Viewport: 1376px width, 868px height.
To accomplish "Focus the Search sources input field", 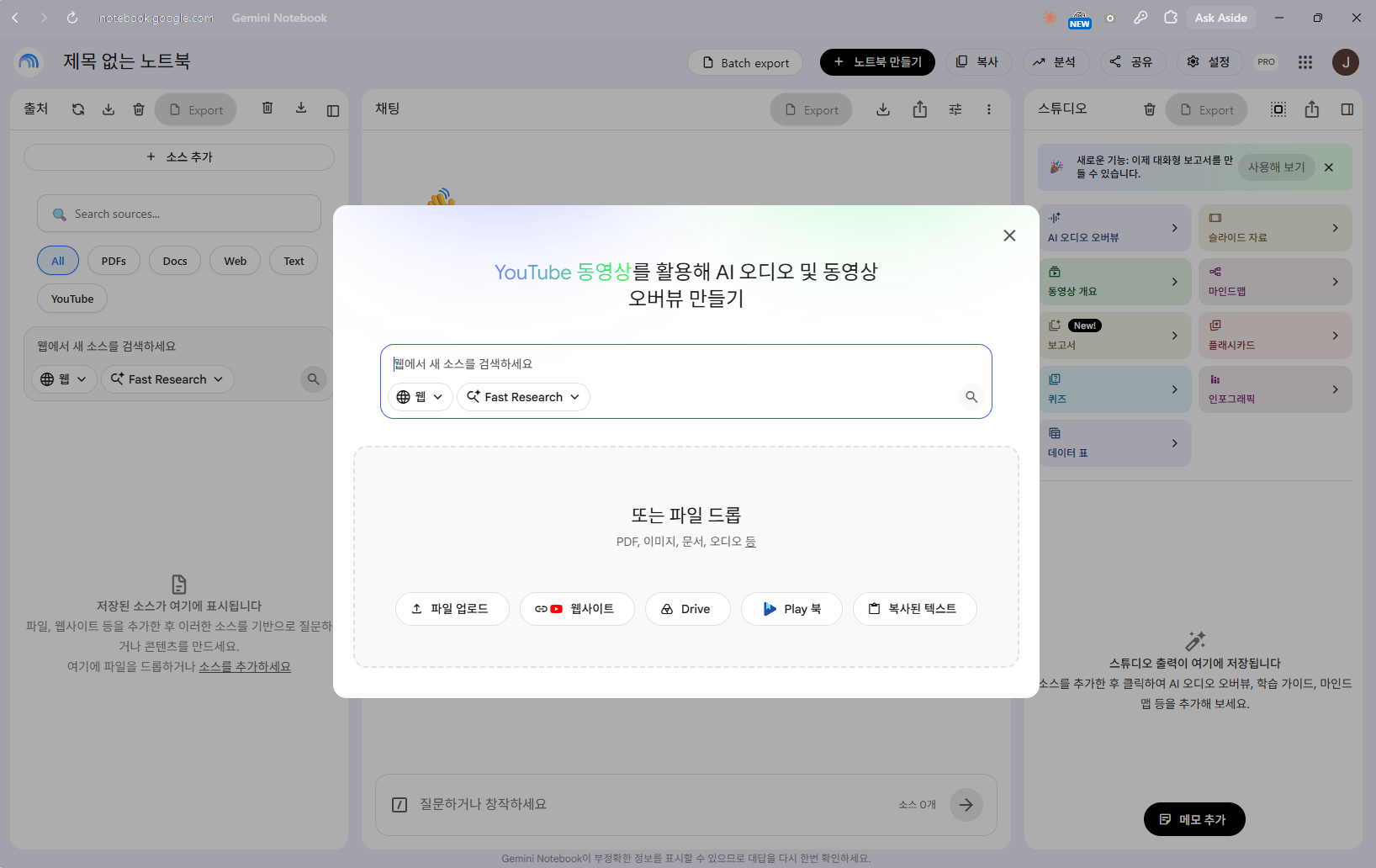I will coord(179,214).
